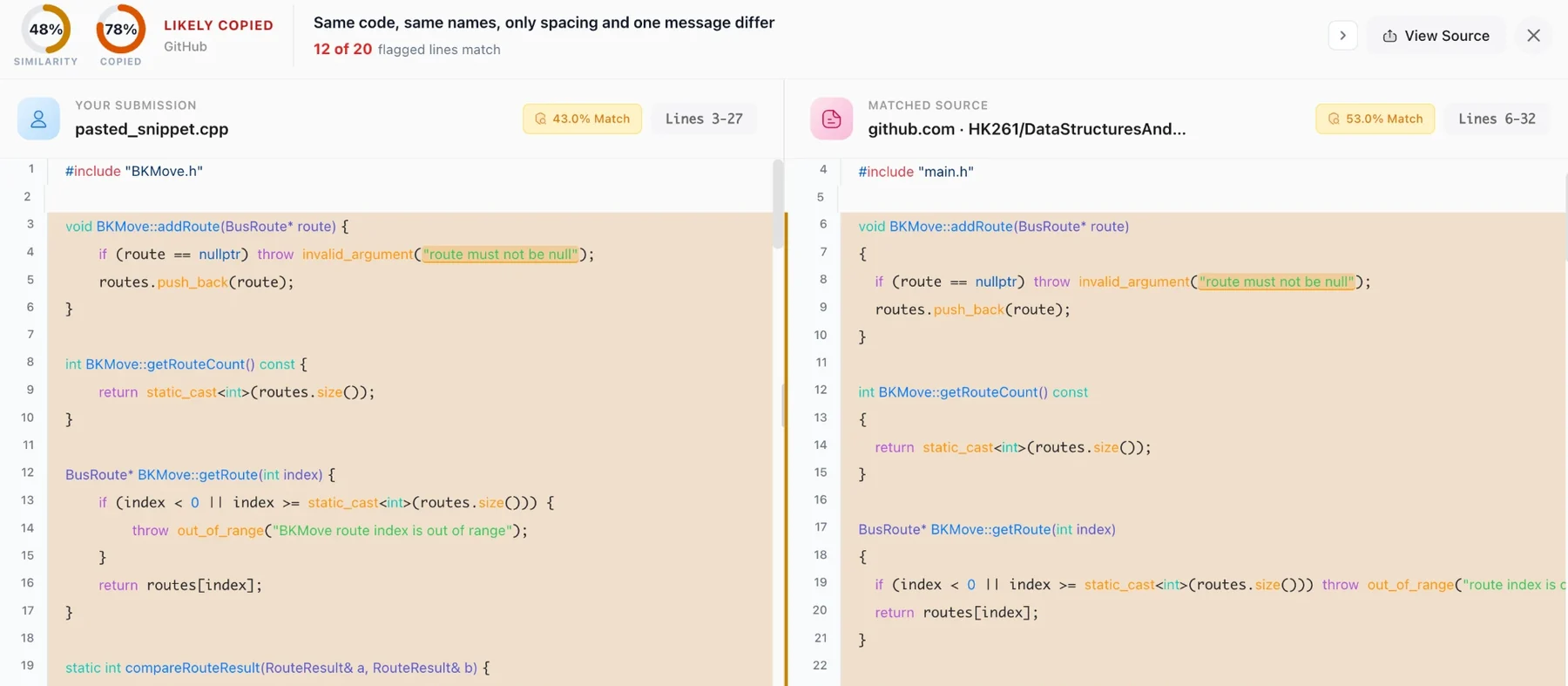Click left pane "int BKMove::getRouteCount() const {" line

pyautogui.click(x=186, y=364)
